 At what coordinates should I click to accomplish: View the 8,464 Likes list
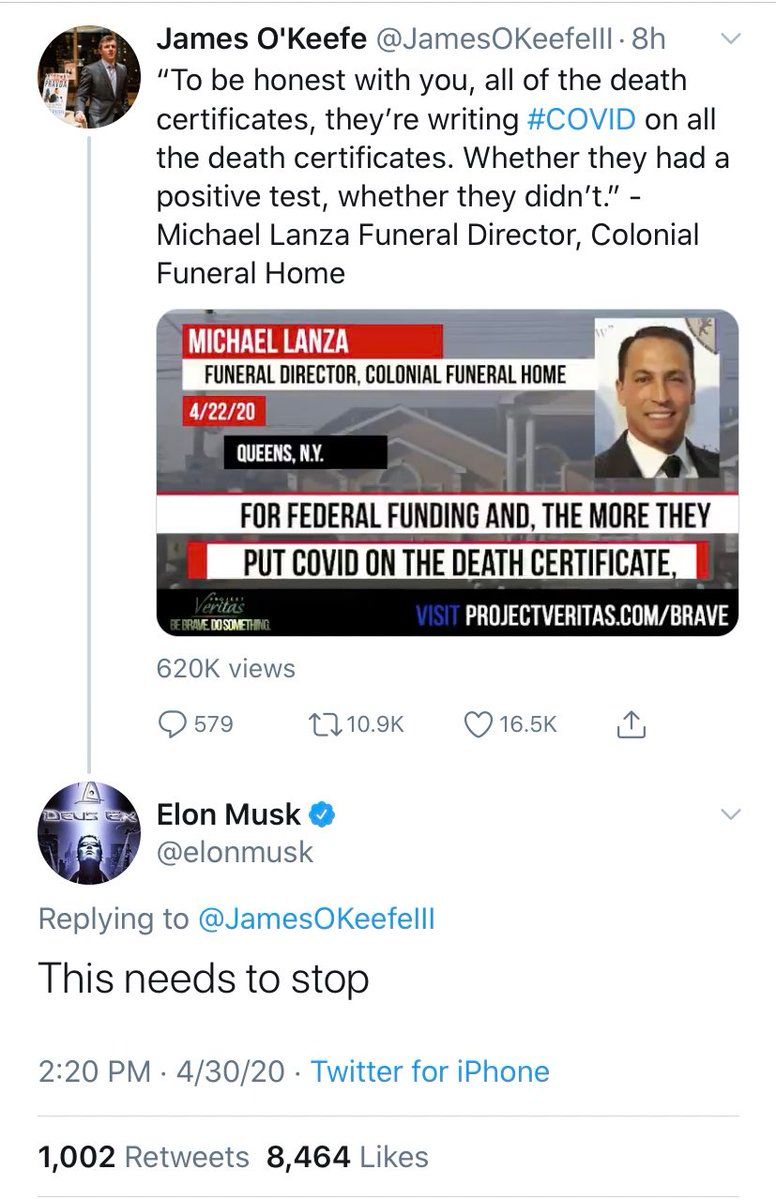[x=347, y=1157]
